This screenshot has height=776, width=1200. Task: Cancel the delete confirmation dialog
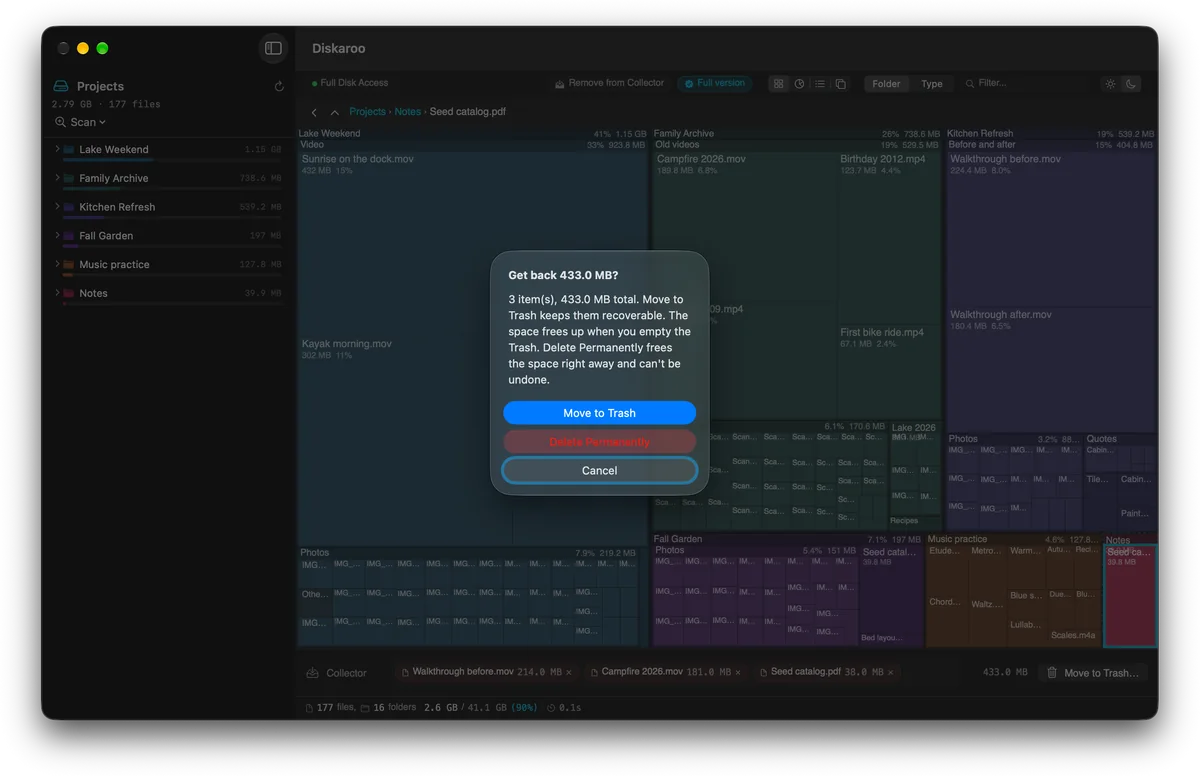(x=599, y=470)
